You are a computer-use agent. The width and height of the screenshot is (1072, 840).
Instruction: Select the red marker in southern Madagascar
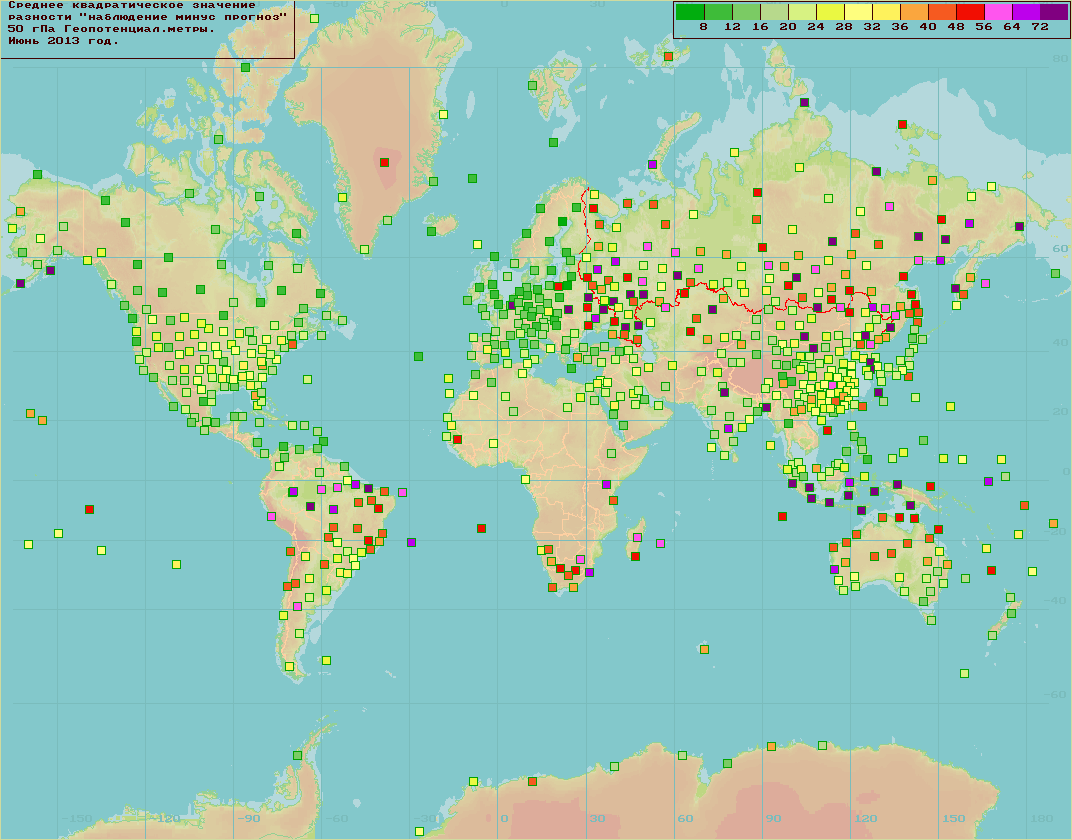[x=635, y=556]
